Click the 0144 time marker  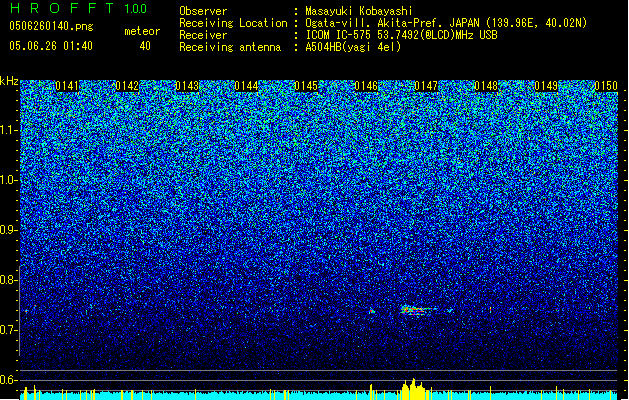tap(246, 86)
